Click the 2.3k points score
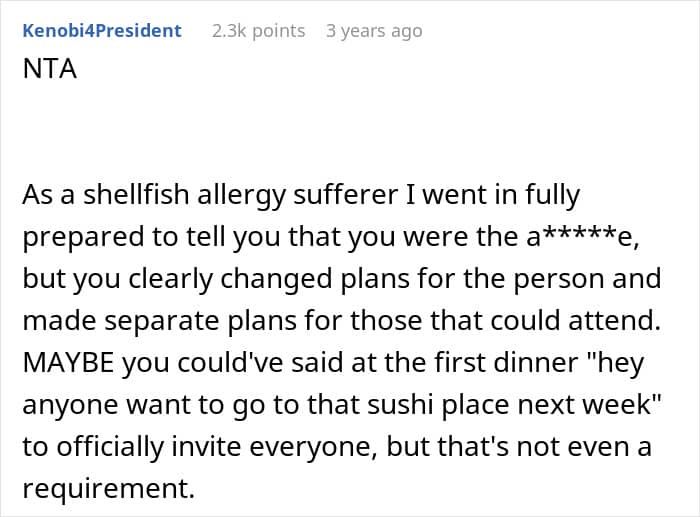700x517 pixels. 258,31
